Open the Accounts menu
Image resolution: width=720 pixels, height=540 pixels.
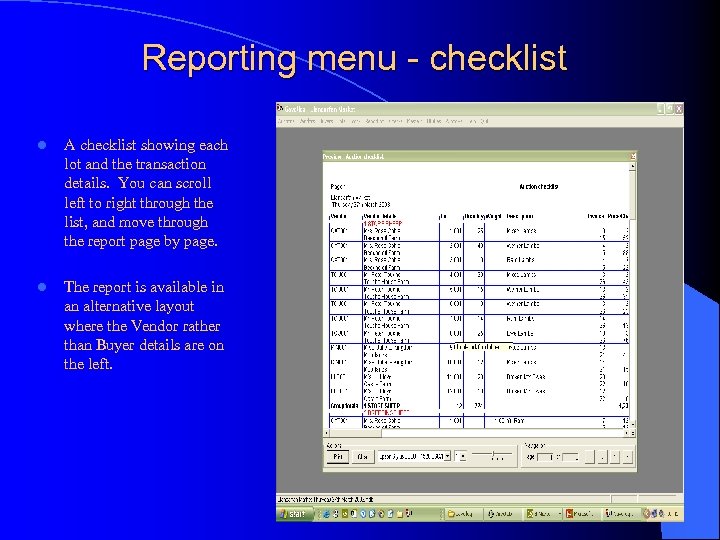(x=454, y=121)
